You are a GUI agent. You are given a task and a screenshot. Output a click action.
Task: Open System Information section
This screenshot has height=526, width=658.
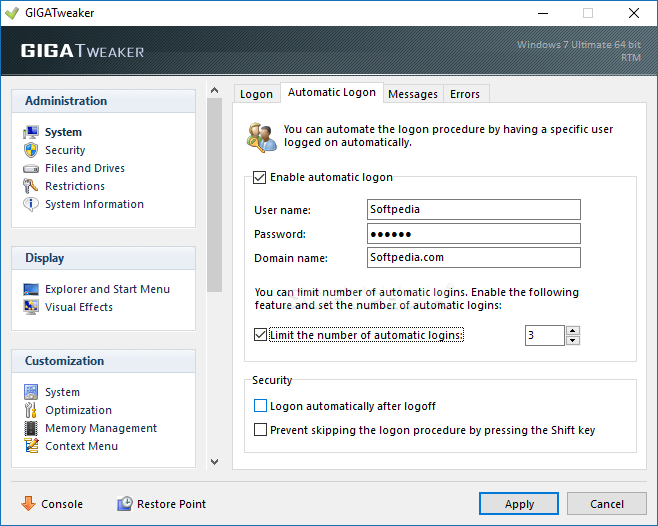(x=94, y=204)
